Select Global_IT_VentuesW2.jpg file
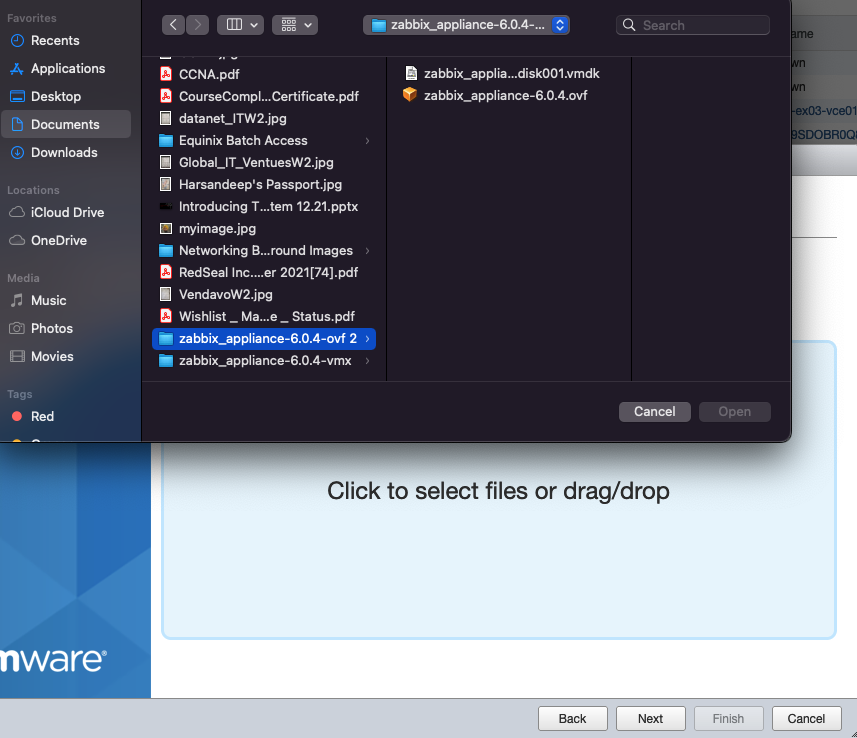Viewport: 857px width, 738px height. click(264, 162)
